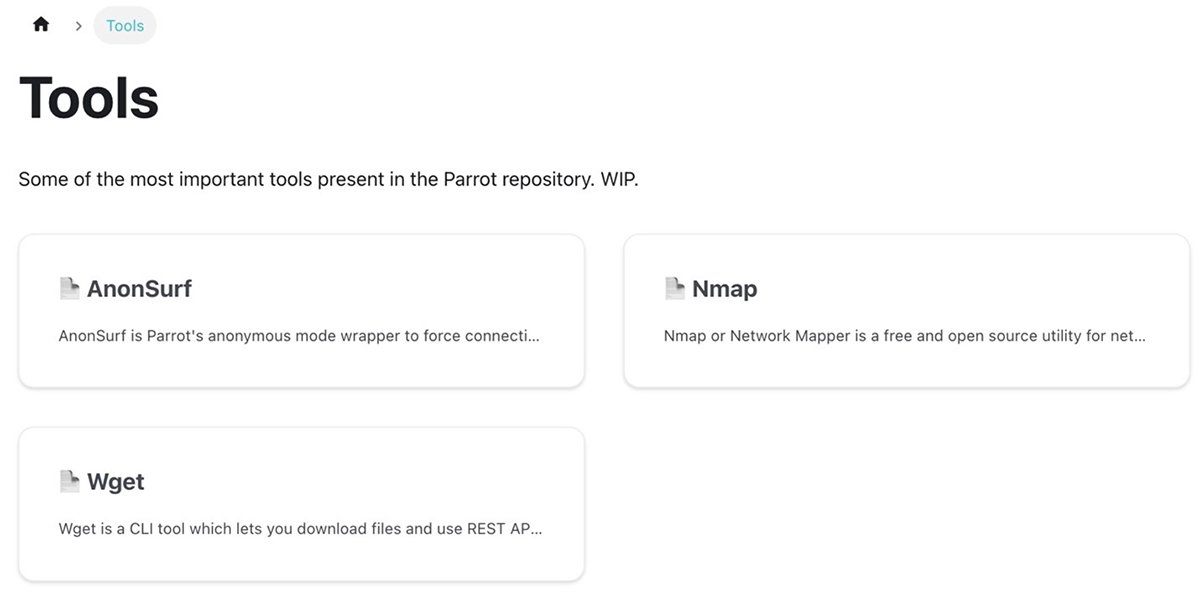Click the breadcrumb chevron separator
The height and width of the screenshot is (596, 1200).
78,26
